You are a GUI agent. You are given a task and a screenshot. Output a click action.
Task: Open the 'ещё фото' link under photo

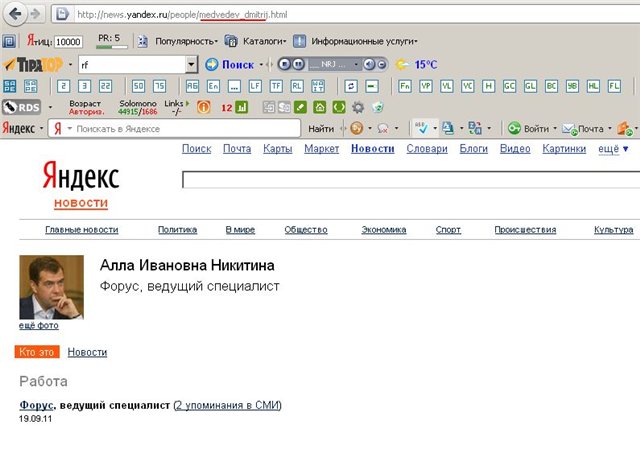click(39, 326)
